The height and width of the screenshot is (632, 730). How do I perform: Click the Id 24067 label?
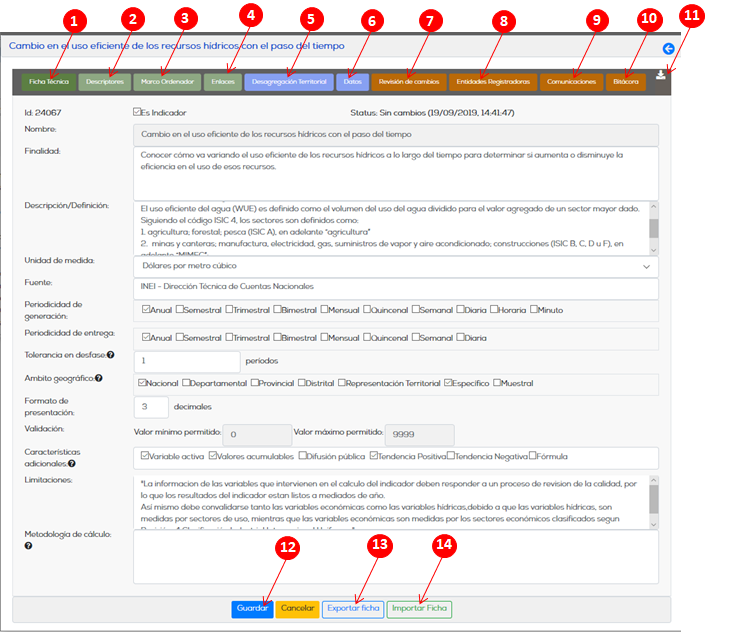(x=43, y=113)
